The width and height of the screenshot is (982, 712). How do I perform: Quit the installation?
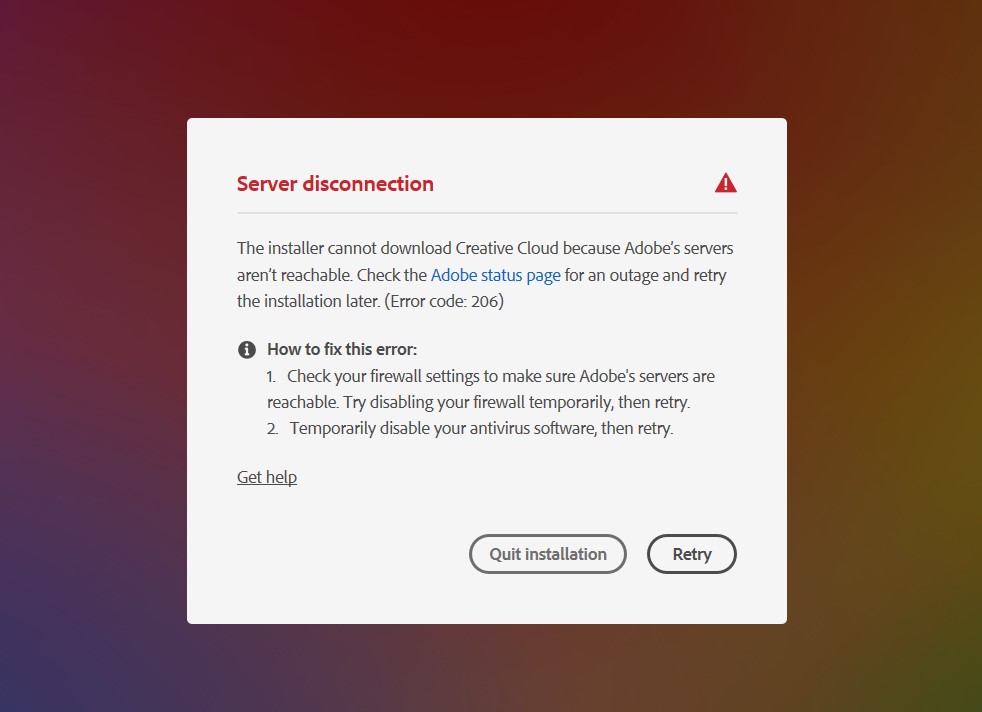(547, 554)
